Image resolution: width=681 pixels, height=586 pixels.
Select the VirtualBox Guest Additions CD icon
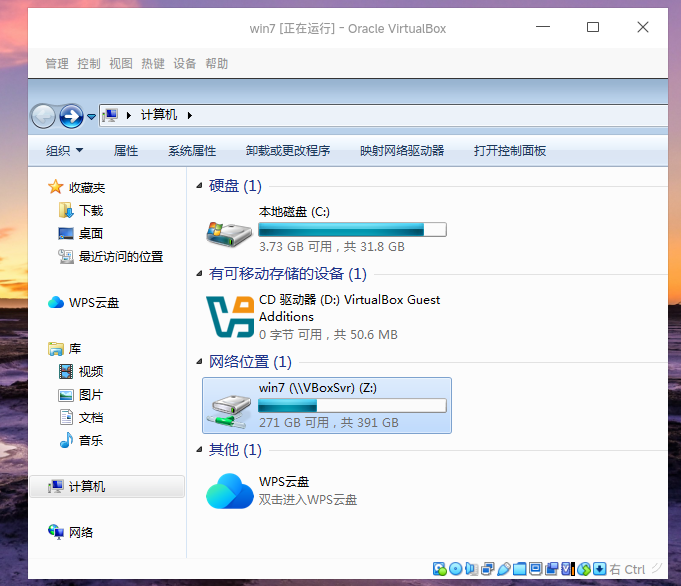click(230, 317)
